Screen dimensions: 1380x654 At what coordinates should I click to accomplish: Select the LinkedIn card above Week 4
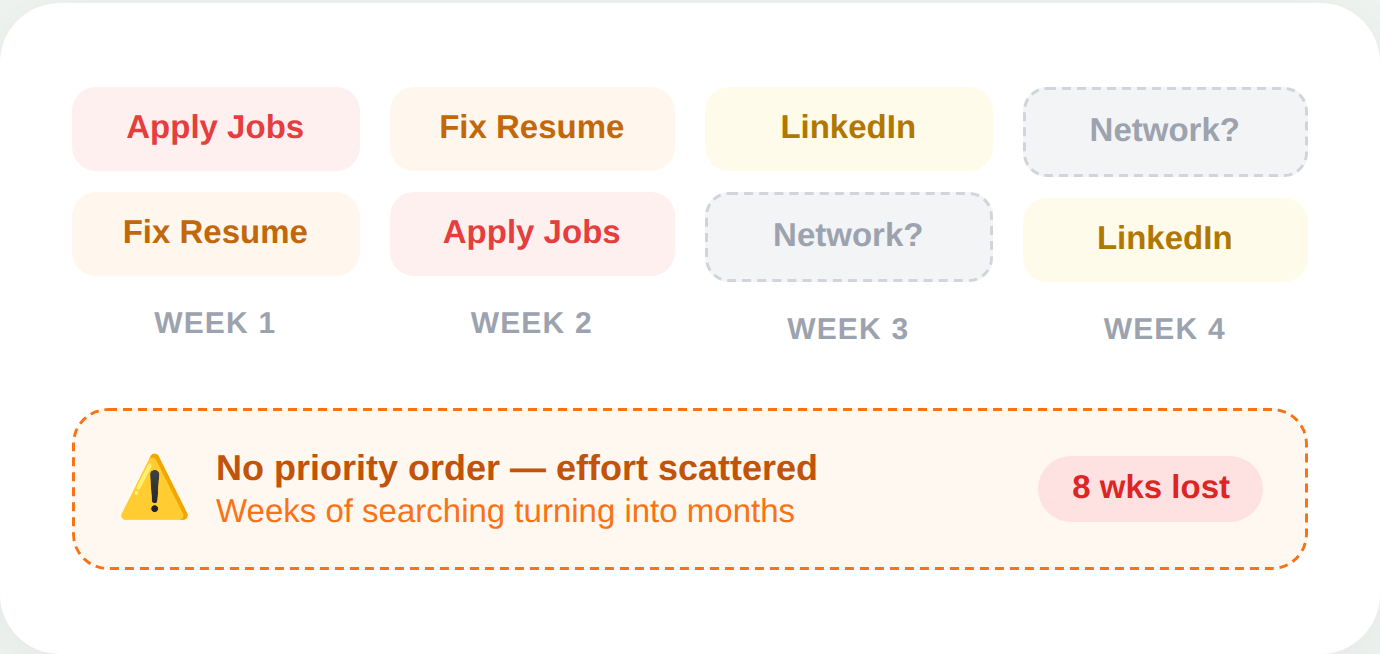point(1164,239)
